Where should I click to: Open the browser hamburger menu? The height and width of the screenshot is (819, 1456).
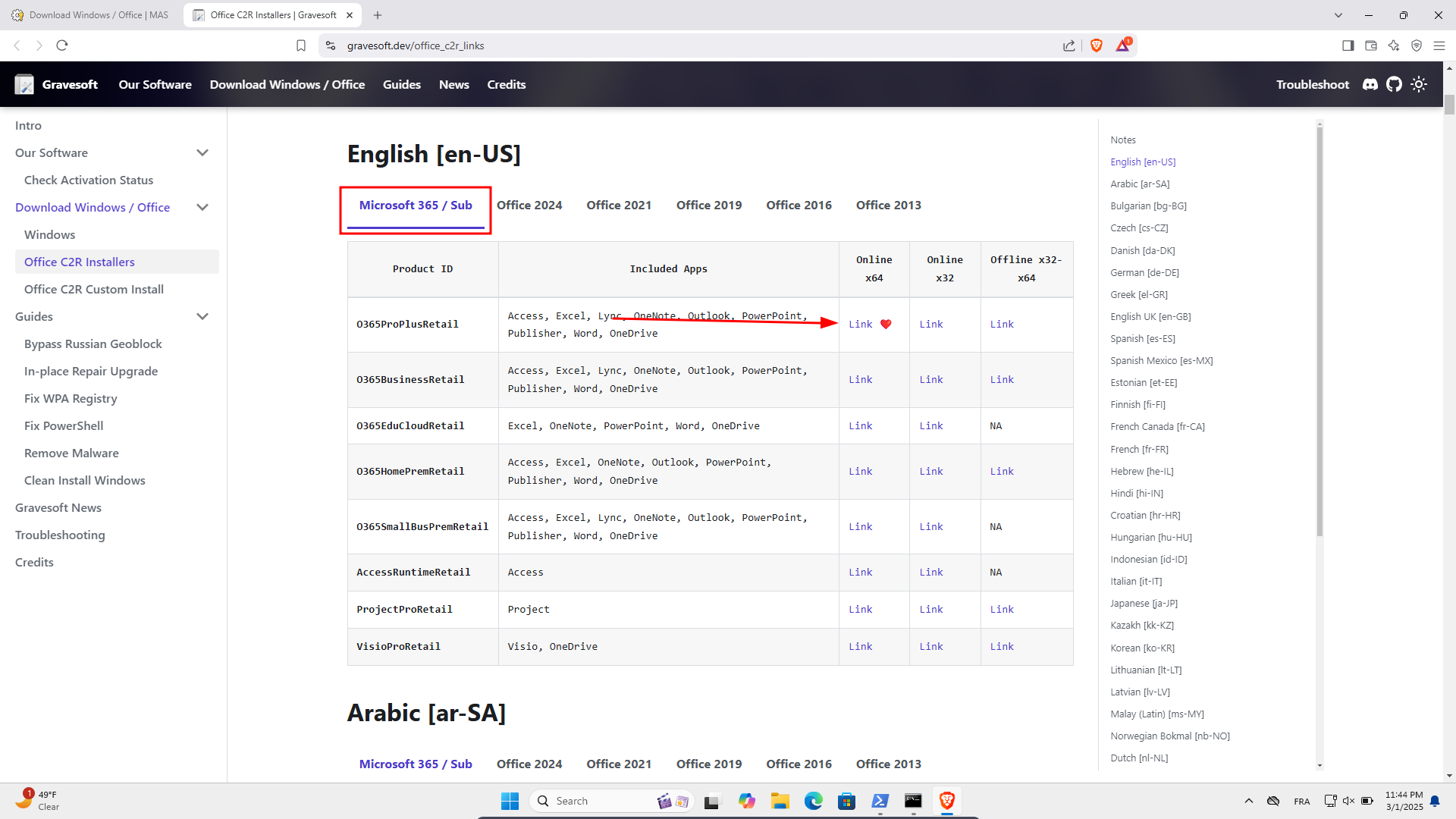(1439, 45)
